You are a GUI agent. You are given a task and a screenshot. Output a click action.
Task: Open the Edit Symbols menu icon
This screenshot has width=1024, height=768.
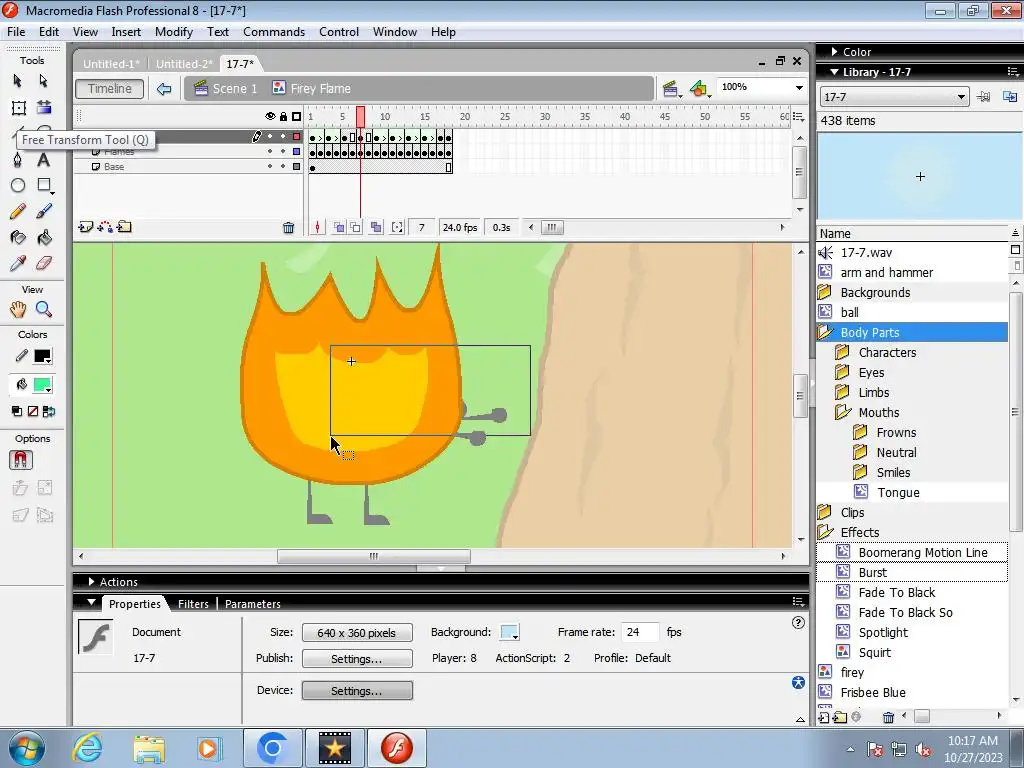pos(699,89)
